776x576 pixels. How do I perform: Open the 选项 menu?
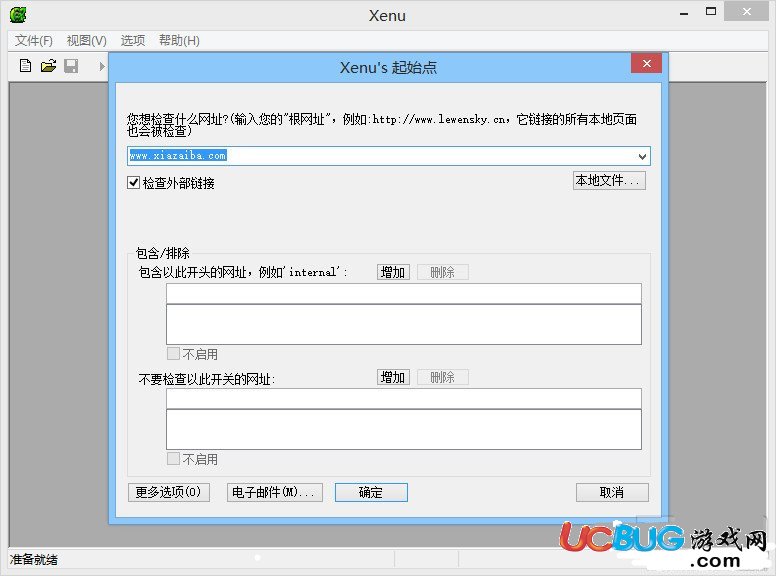coord(133,41)
